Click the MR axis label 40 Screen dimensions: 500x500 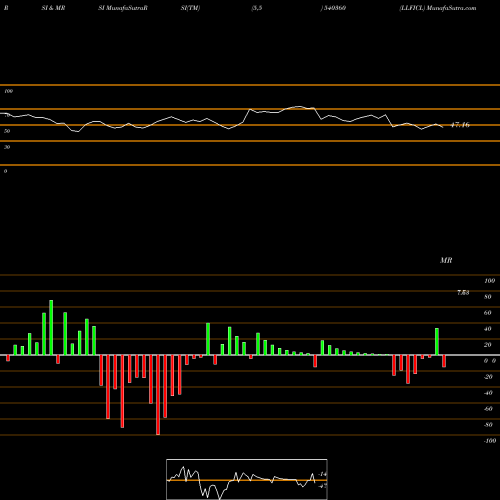488,329
